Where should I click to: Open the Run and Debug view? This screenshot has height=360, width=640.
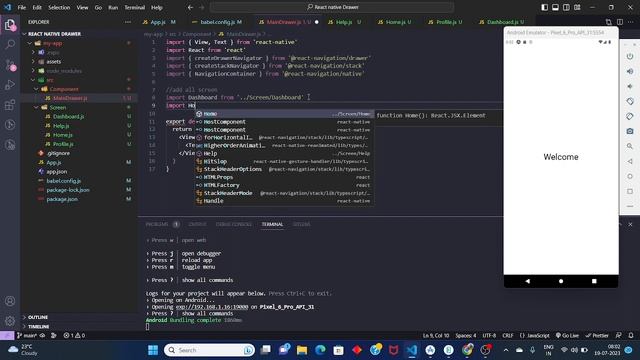(x=10, y=85)
